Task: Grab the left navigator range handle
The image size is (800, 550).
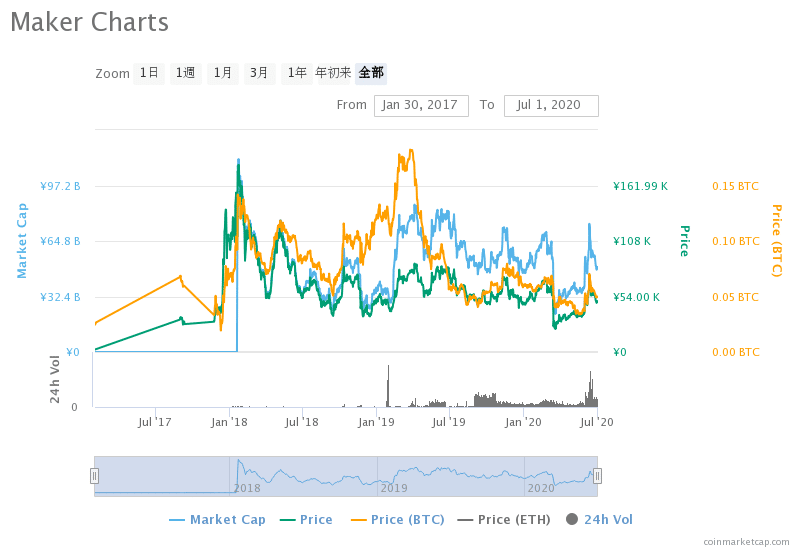Action: [94, 476]
